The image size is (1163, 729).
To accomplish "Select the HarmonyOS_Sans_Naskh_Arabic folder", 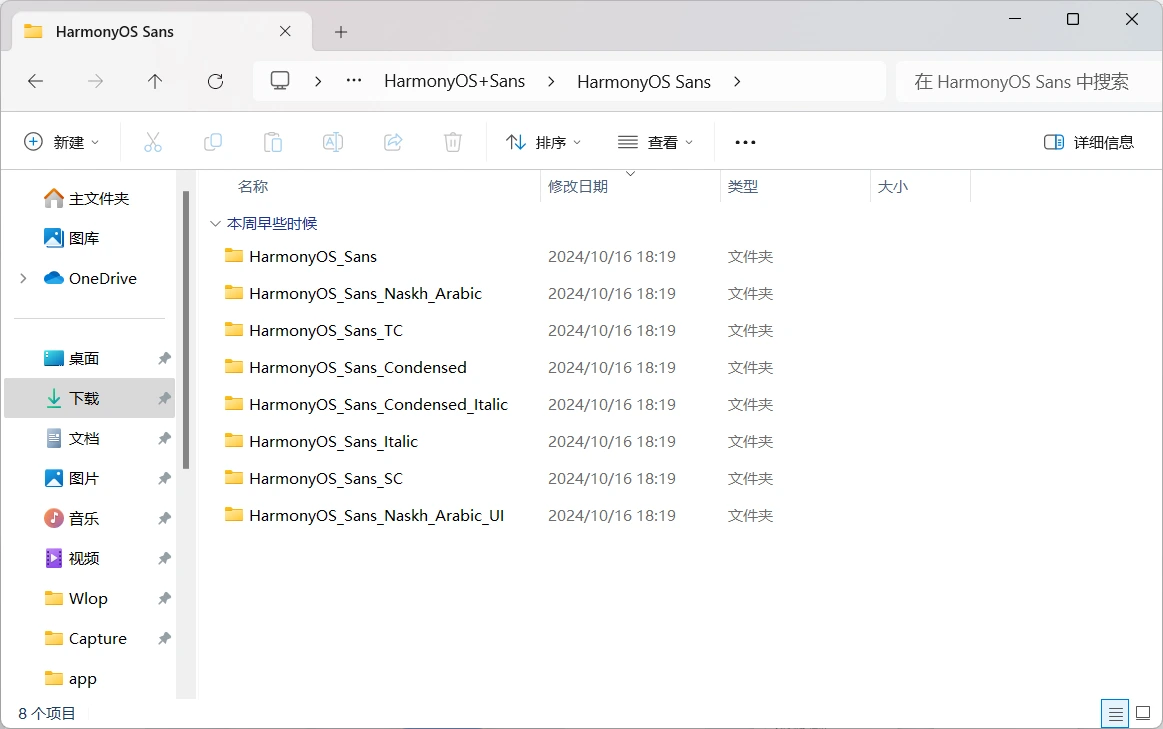I will click(365, 294).
